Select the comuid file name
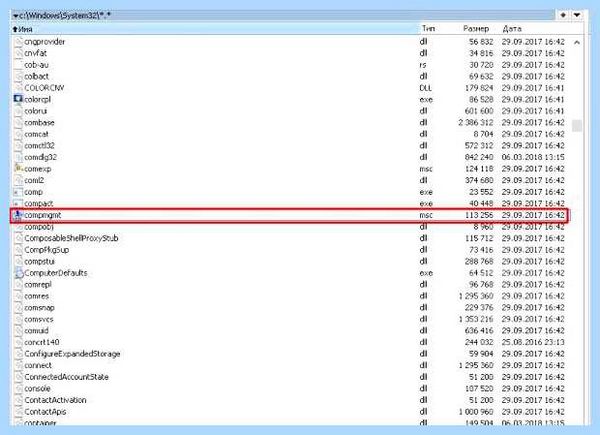 tap(36, 331)
